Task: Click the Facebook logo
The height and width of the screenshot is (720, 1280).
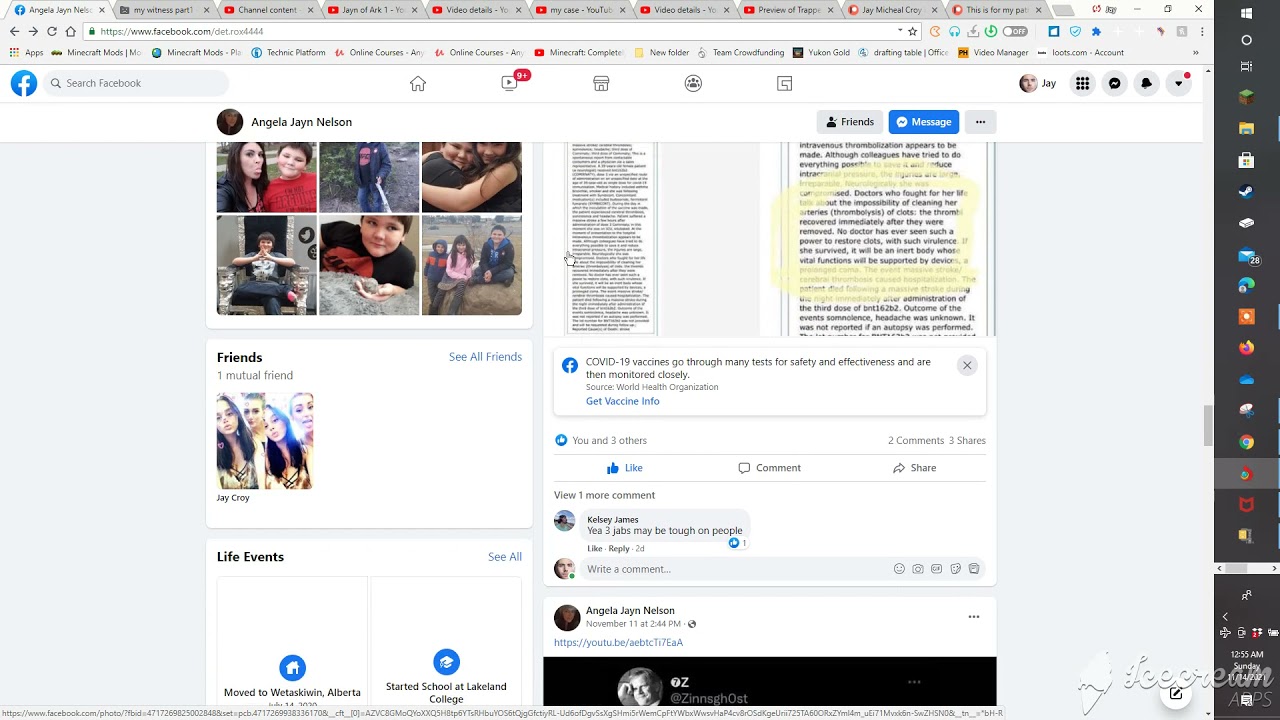Action: point(24,83)
